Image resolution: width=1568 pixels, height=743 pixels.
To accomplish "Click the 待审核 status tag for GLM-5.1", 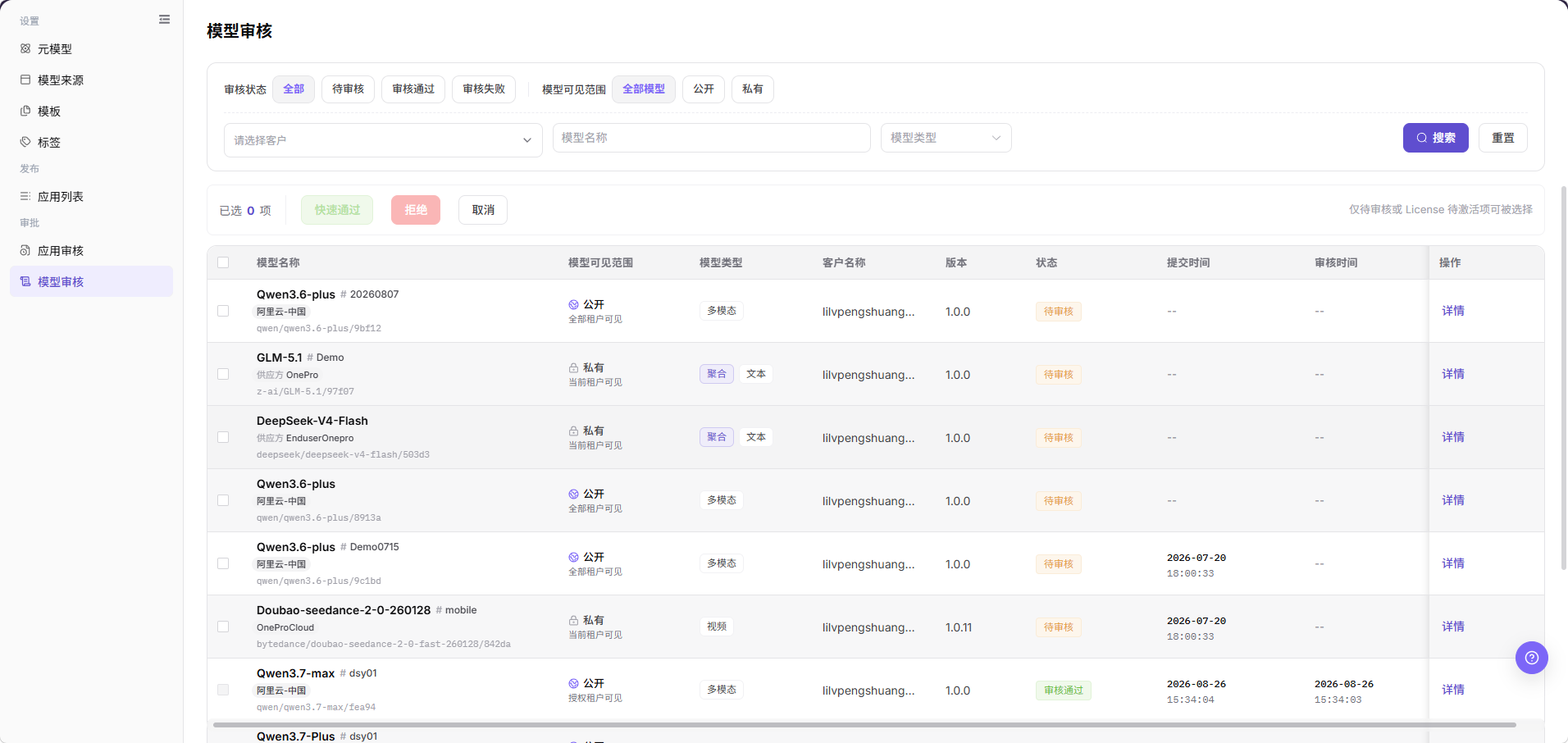I will (1059, 375).
